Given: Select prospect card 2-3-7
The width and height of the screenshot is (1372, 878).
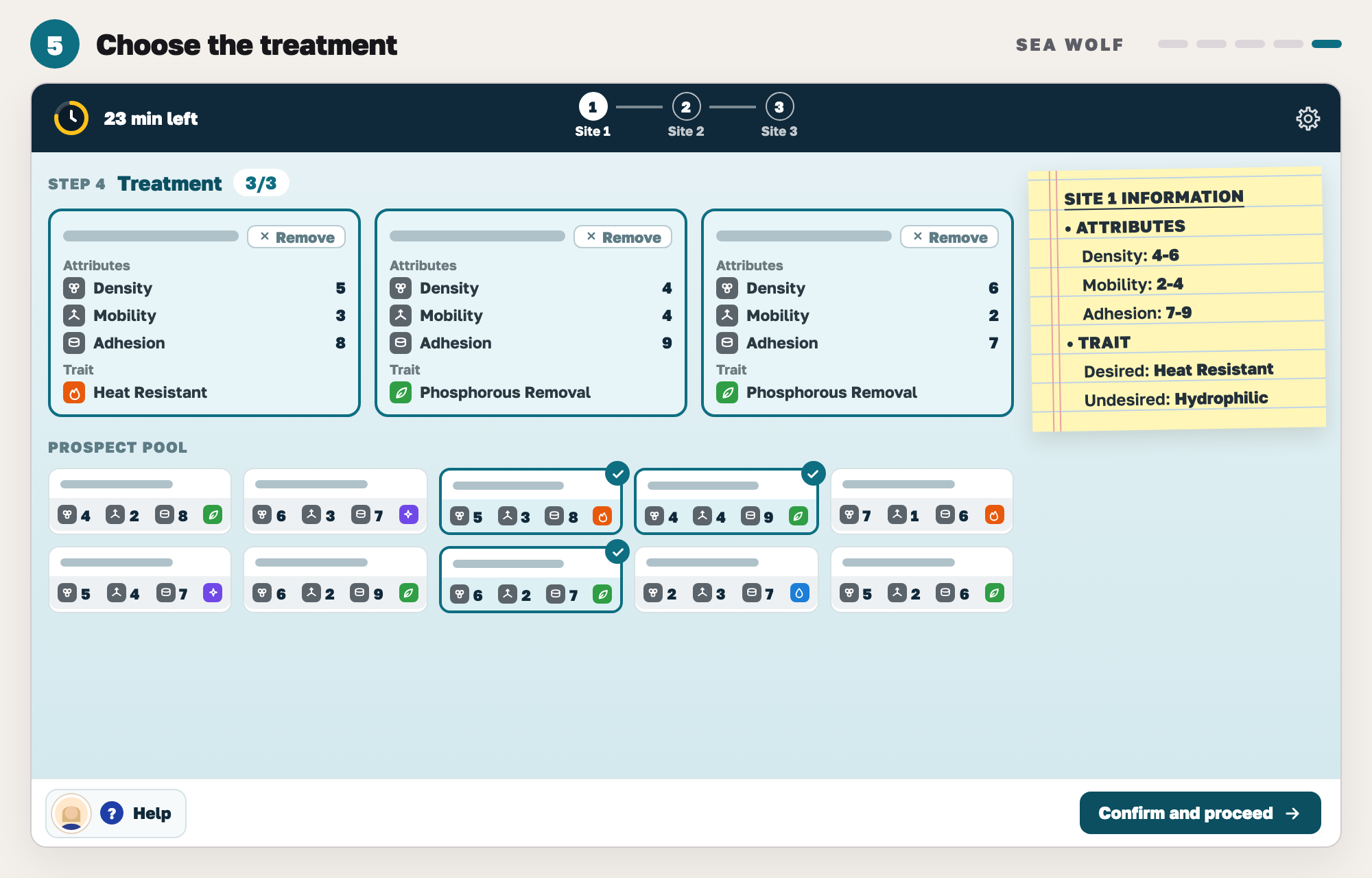Looking at the screenshot, I should coord(726,580).
